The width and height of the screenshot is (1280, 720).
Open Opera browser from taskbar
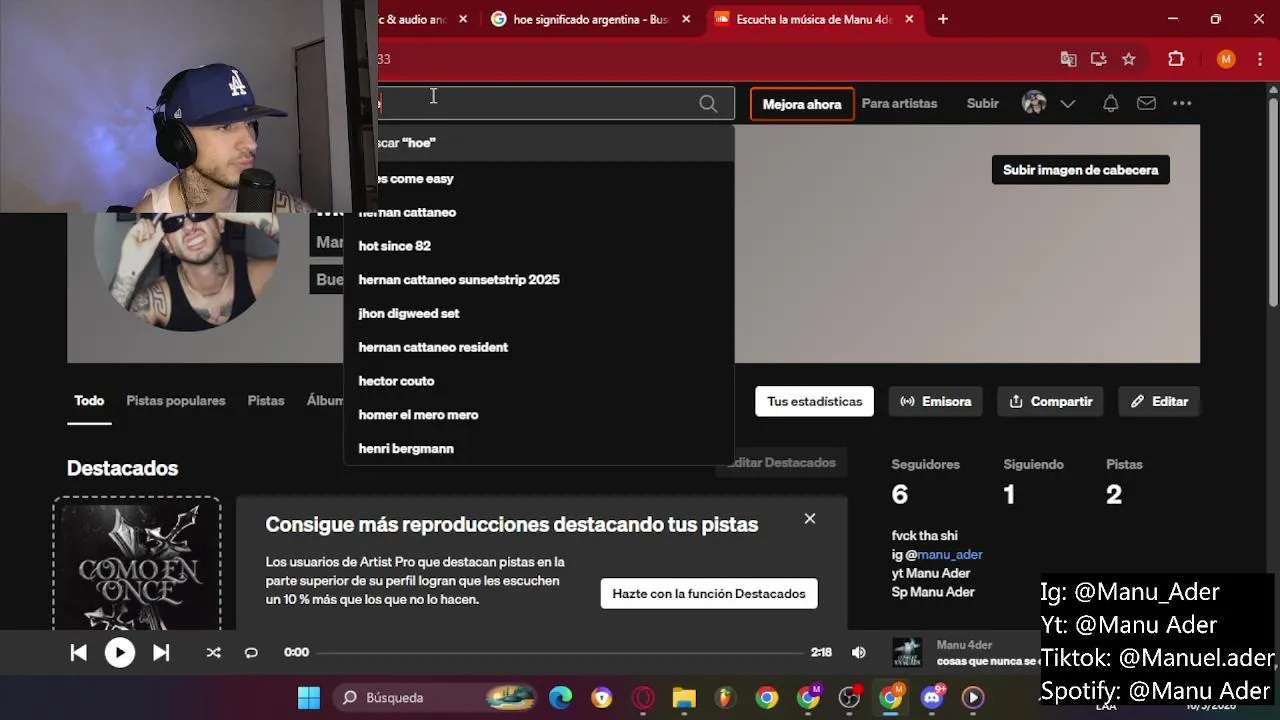(642, 697)
